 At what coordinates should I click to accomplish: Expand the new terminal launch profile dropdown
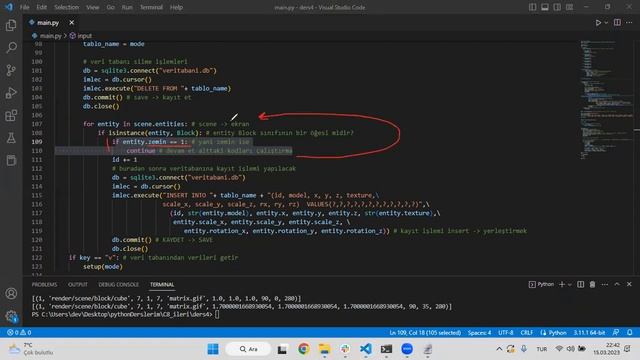570,284
